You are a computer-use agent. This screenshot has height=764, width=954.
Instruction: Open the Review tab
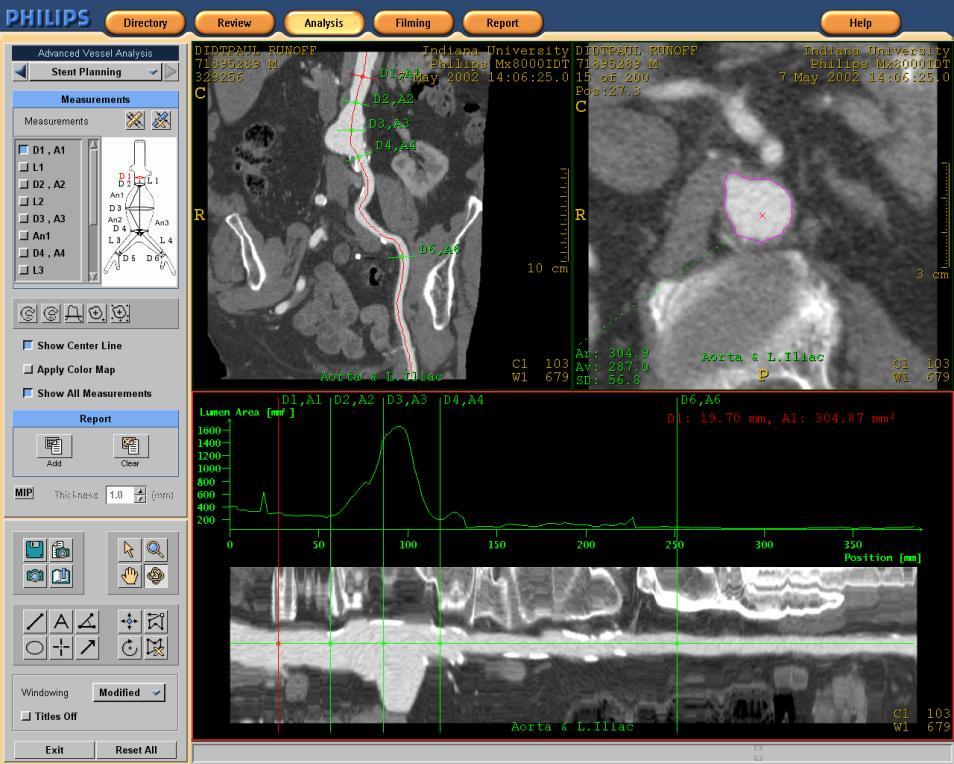click(x=234, y=23)
